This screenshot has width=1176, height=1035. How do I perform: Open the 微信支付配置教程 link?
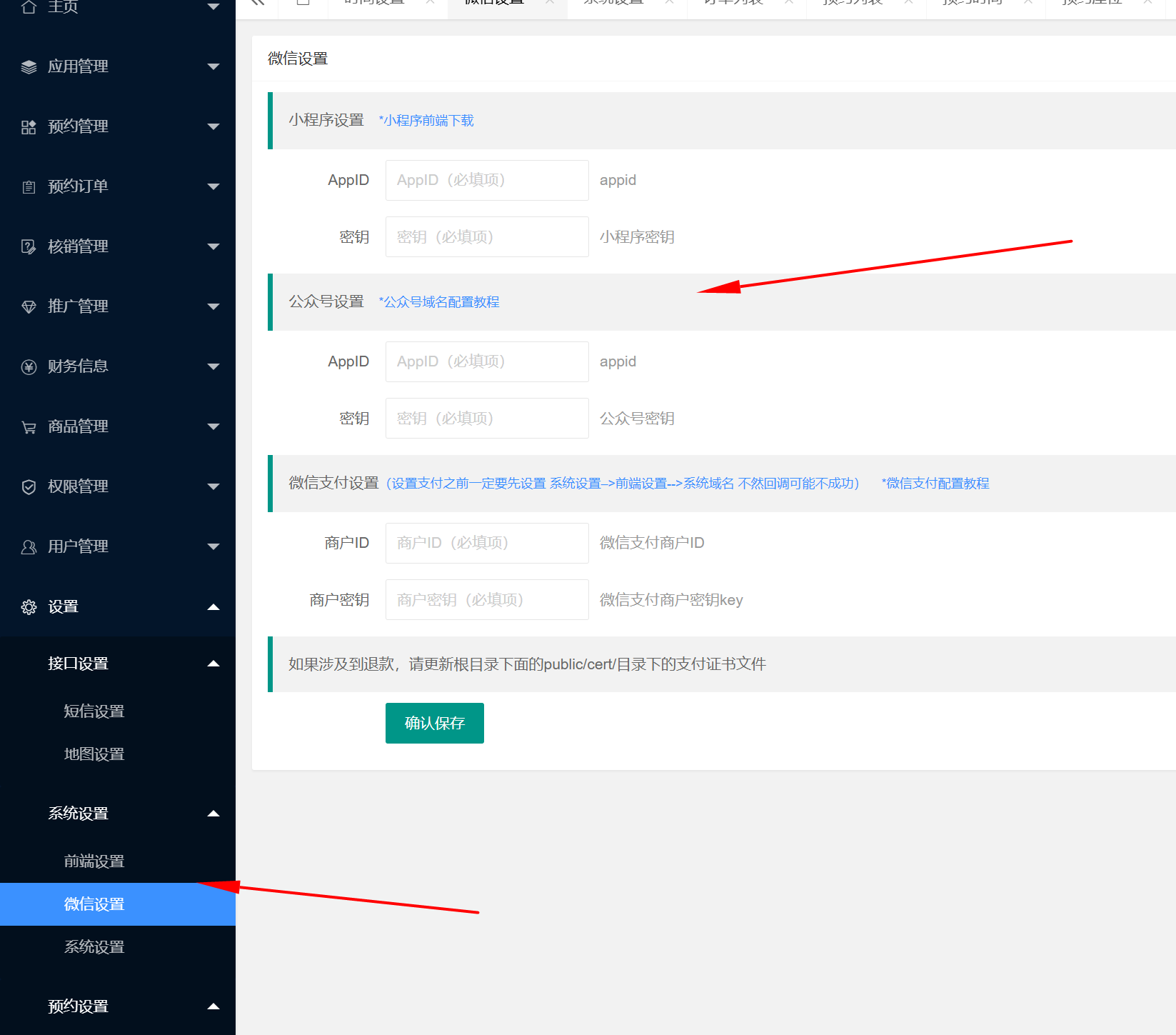coord(935,484)
